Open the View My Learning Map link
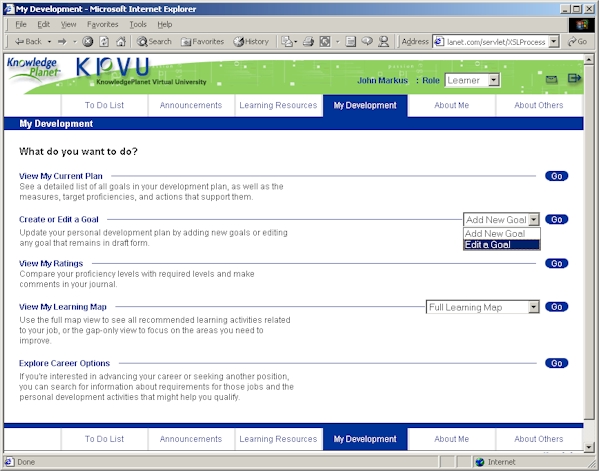The height and width of the screenshot is (472, 600). click(x=63, y=307)
